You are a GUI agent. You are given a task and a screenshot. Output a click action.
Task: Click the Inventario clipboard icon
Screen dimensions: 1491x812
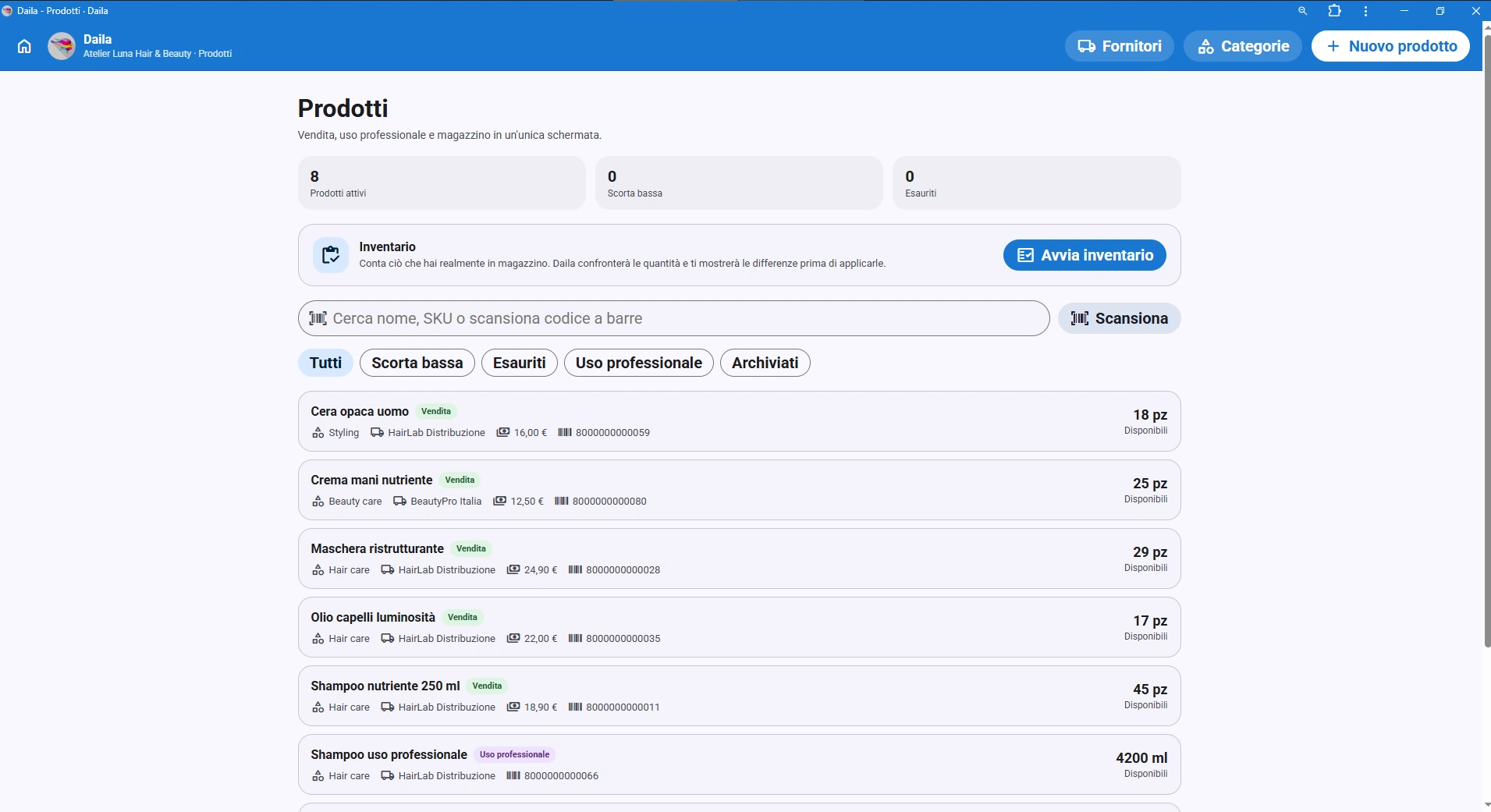[x=331, y=255]
